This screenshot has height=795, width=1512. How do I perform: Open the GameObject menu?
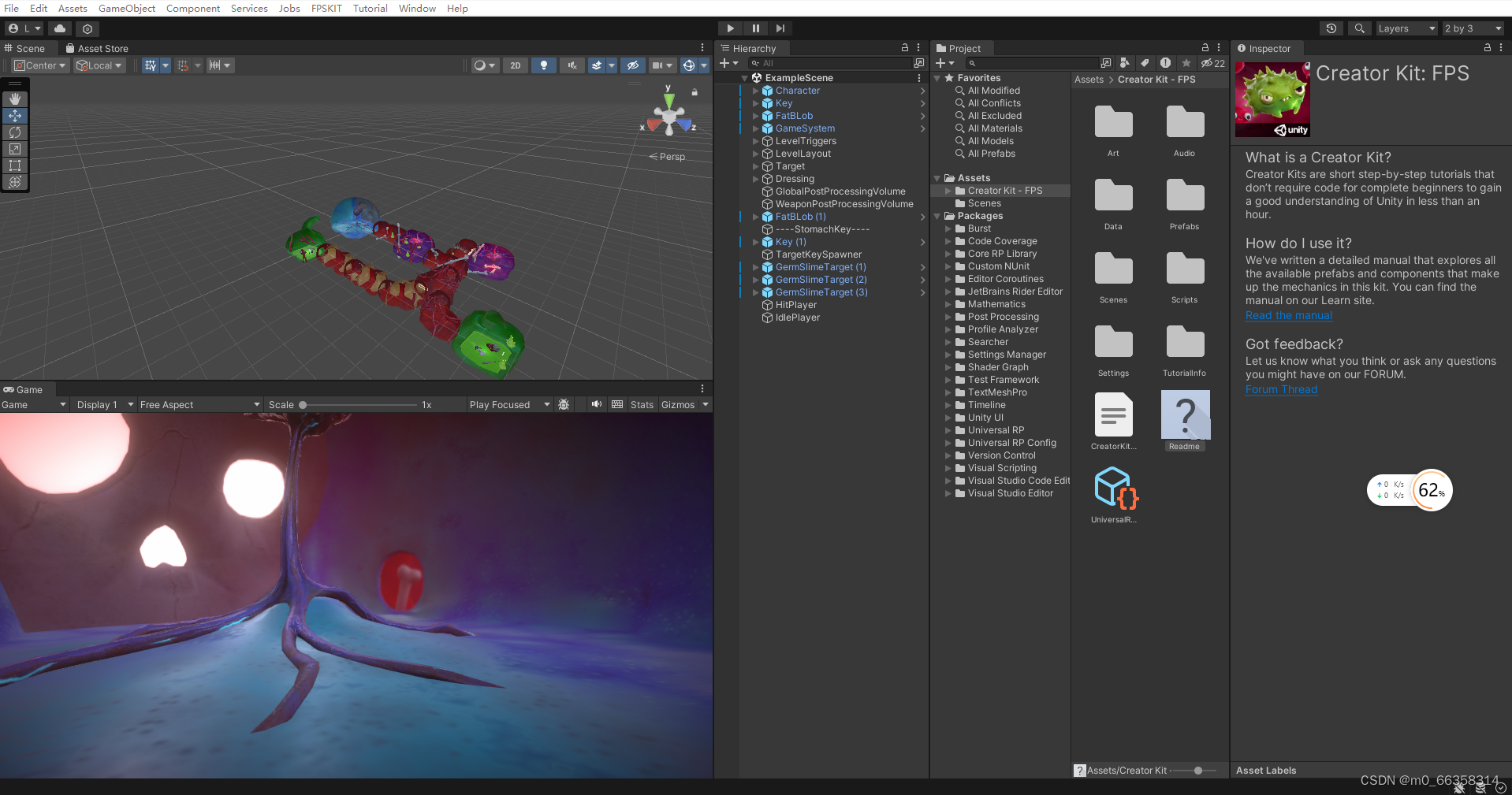(x=127, y=8)
